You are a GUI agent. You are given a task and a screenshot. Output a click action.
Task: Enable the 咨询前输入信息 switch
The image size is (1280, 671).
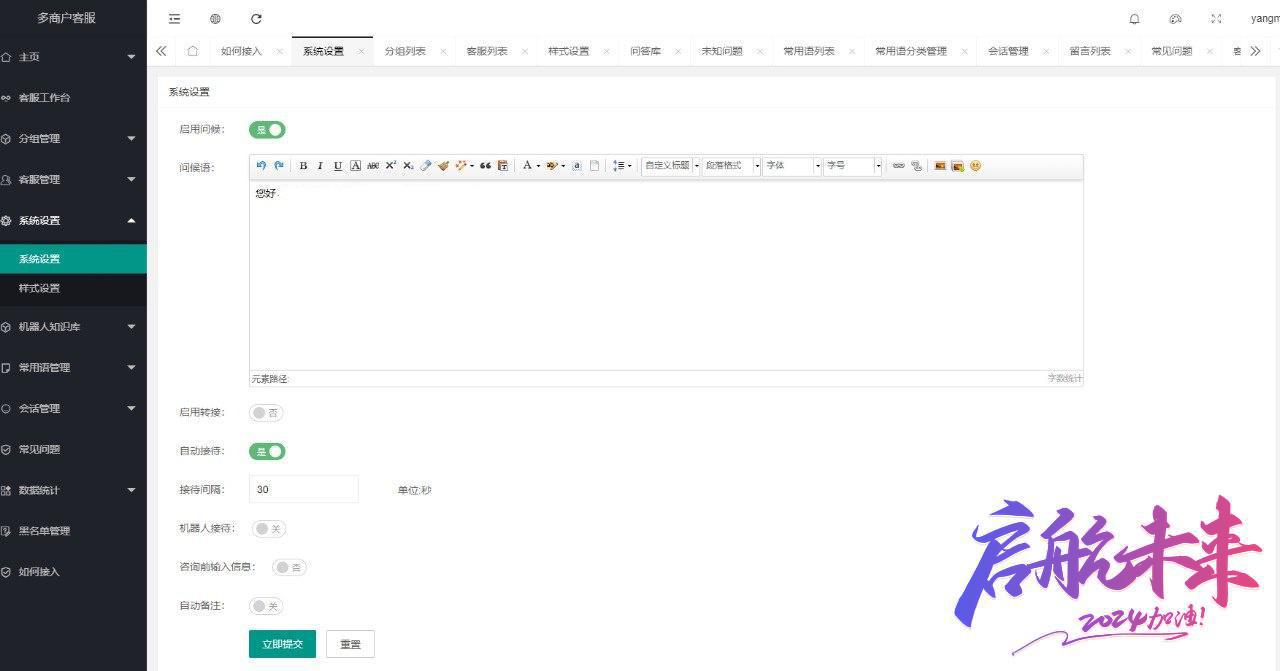click(x=290, y=567)
